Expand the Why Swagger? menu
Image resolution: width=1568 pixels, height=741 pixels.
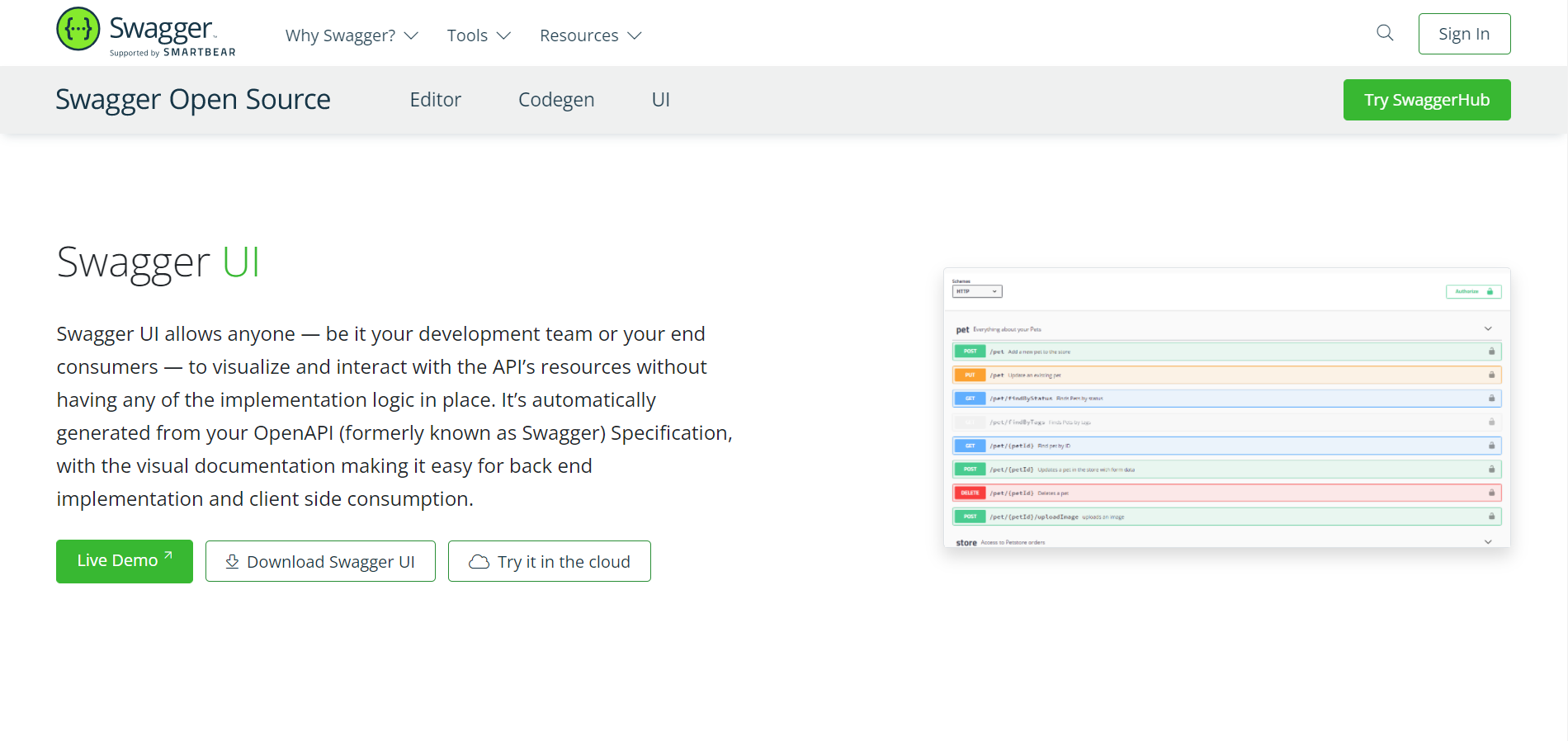352,35
